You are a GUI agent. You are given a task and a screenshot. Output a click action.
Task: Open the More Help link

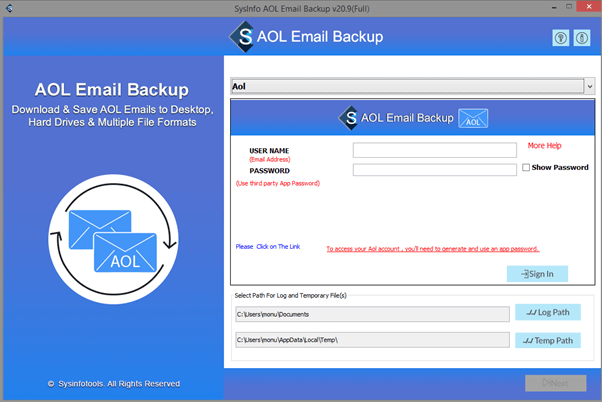point(544,146)
